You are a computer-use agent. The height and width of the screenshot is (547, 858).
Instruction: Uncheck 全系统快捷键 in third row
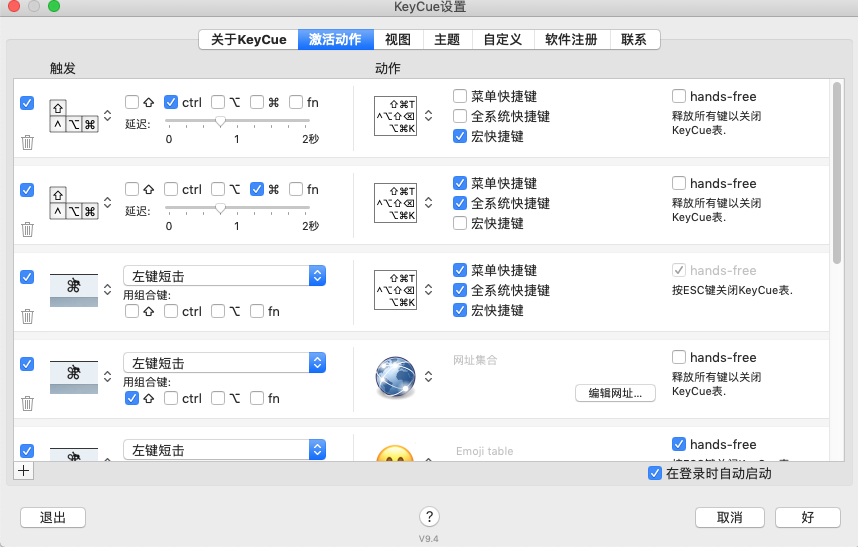[x=460, y=290]
